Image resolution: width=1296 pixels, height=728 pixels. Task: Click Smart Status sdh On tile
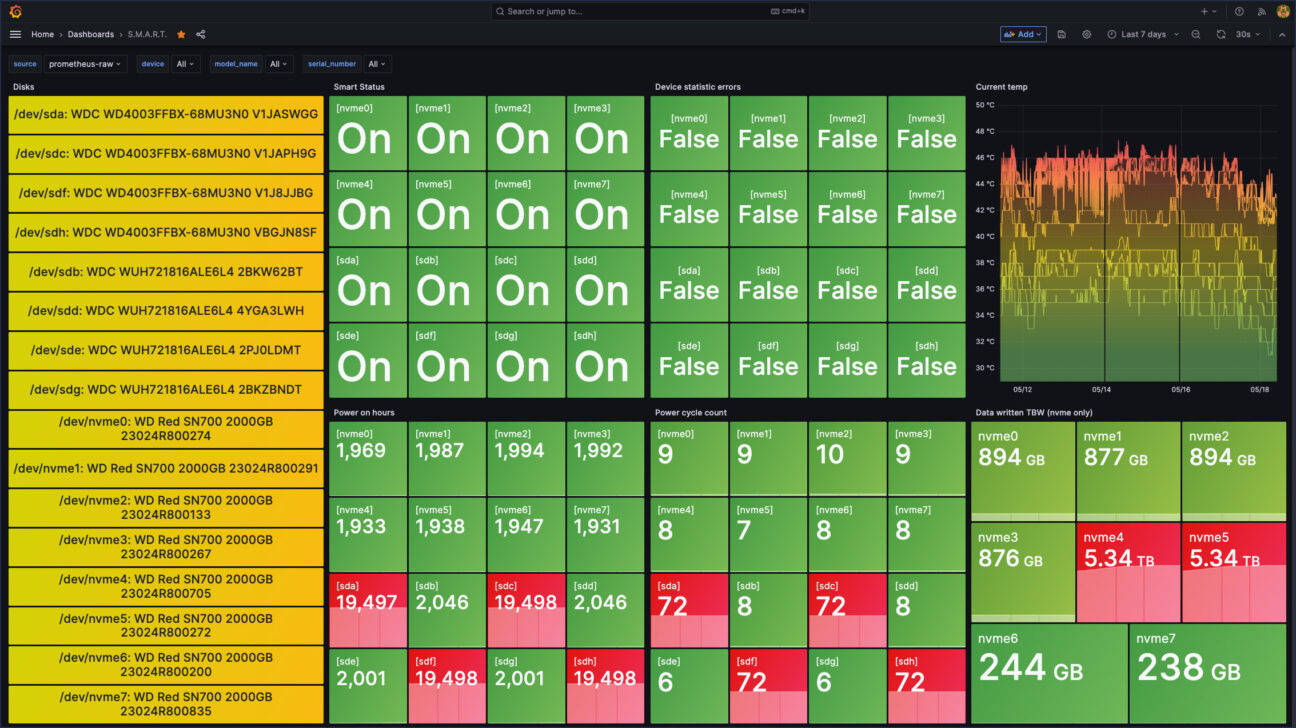605,360
